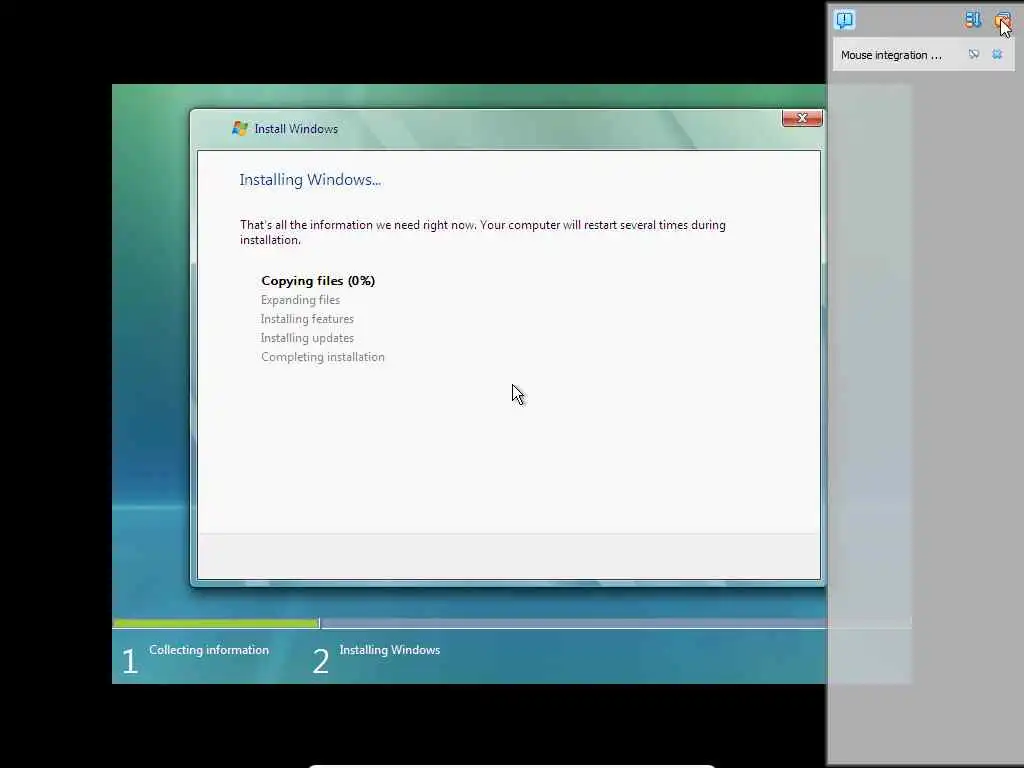
Task: Click the Installing features step
Action: (x=307, y=319)
